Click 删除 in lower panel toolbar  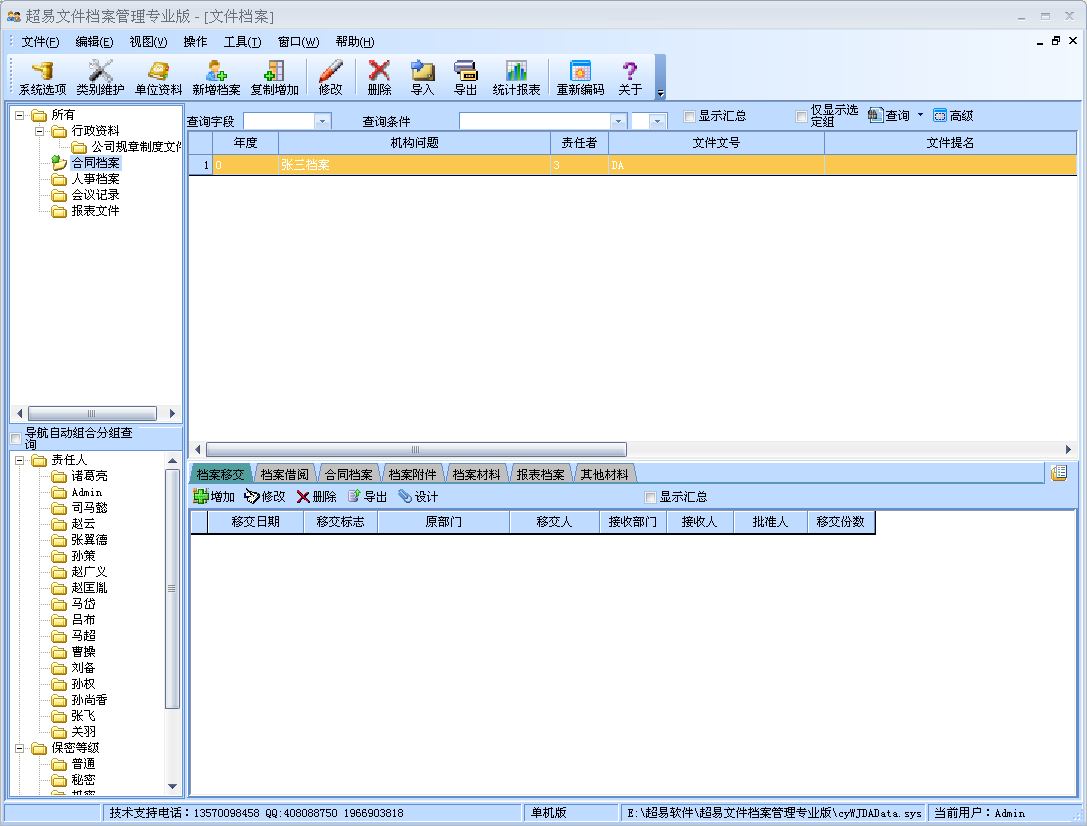click(316, 497)
